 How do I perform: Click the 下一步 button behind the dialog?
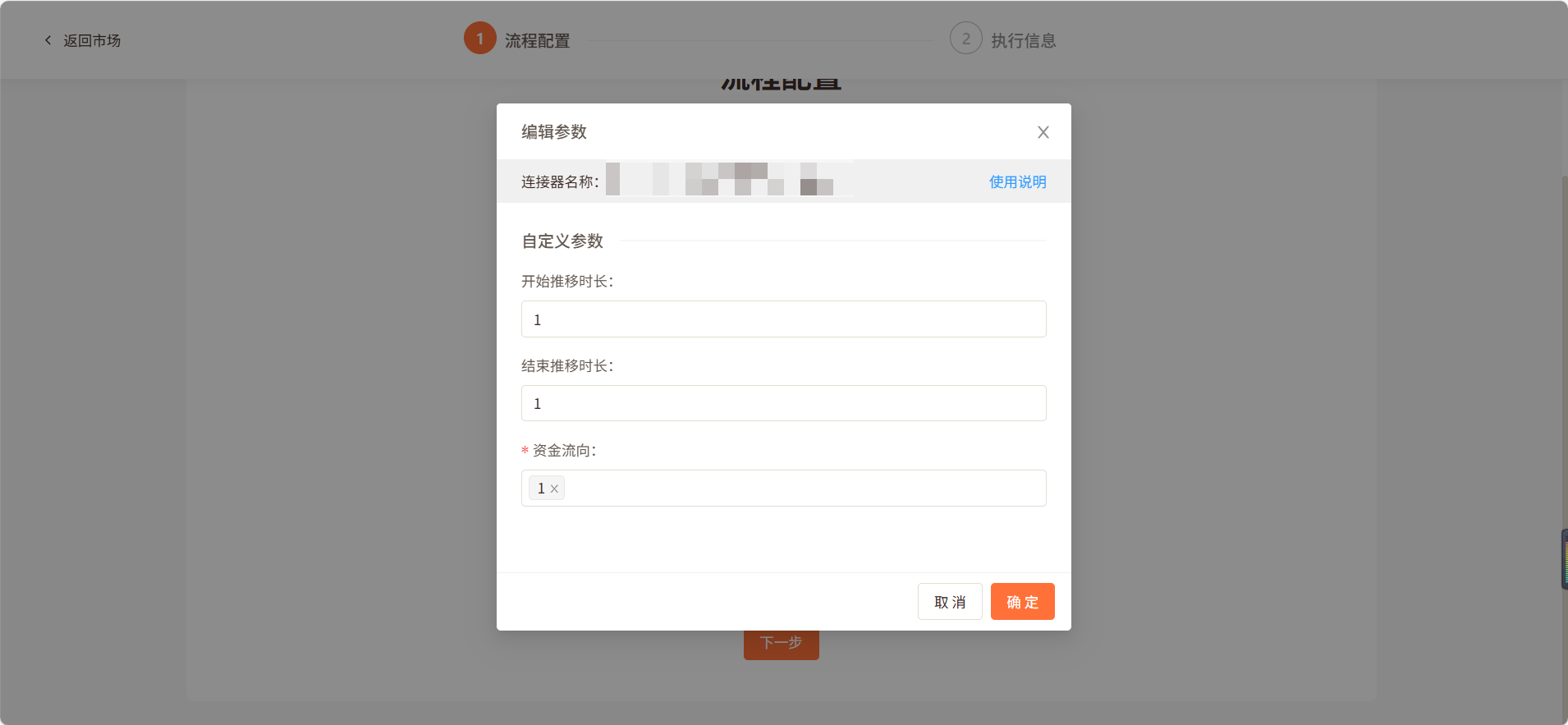click(x=781, y=644)
